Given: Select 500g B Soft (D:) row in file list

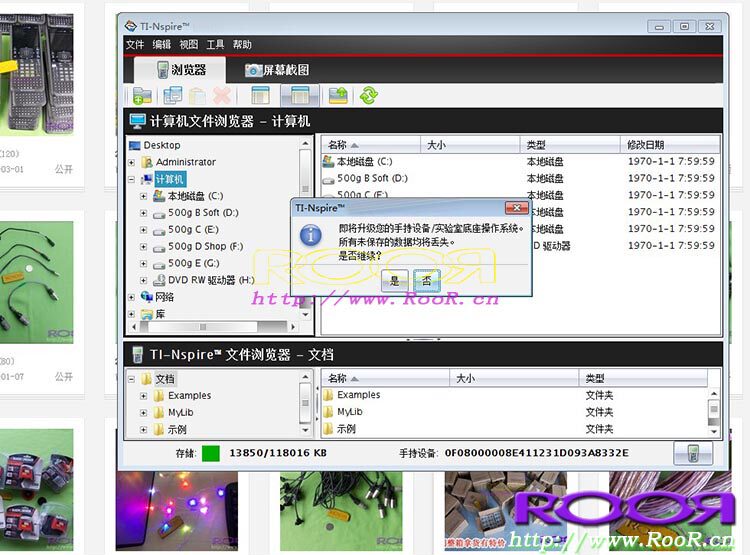Looking at the screenshot, I should (x=520, y=178).
